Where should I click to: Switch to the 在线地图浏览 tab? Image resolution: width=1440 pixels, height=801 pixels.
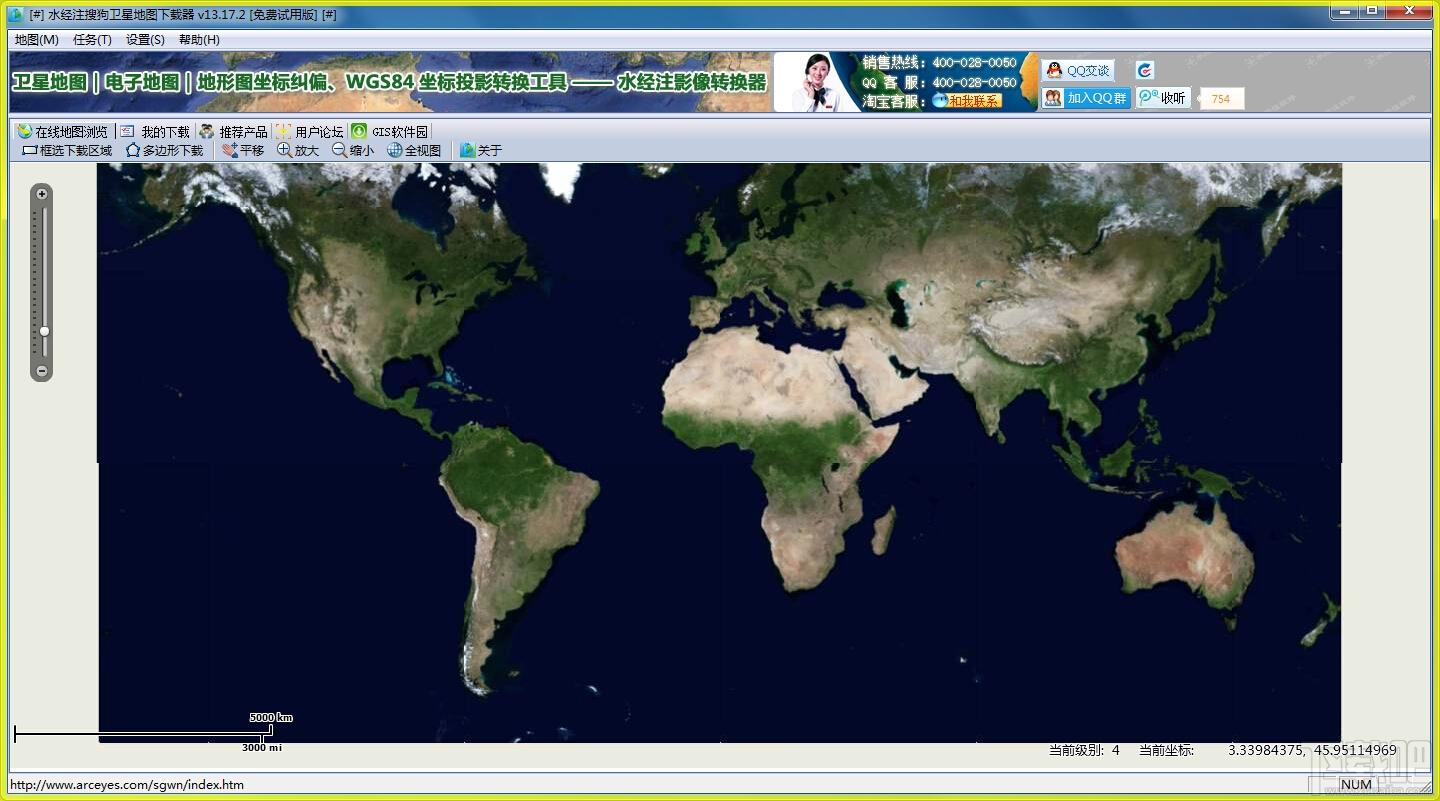coord(63,131)
